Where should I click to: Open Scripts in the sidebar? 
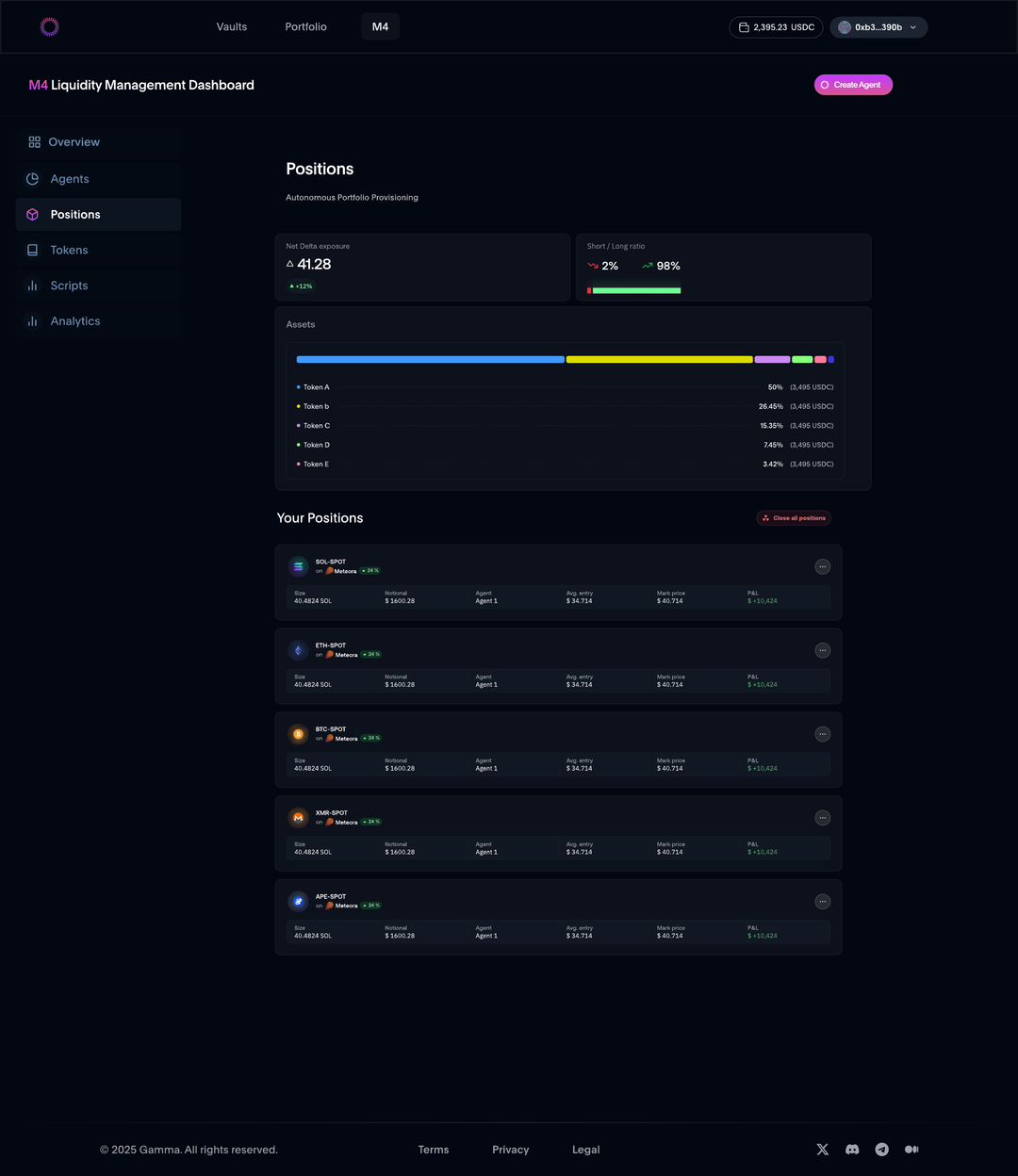click(98, 286)
